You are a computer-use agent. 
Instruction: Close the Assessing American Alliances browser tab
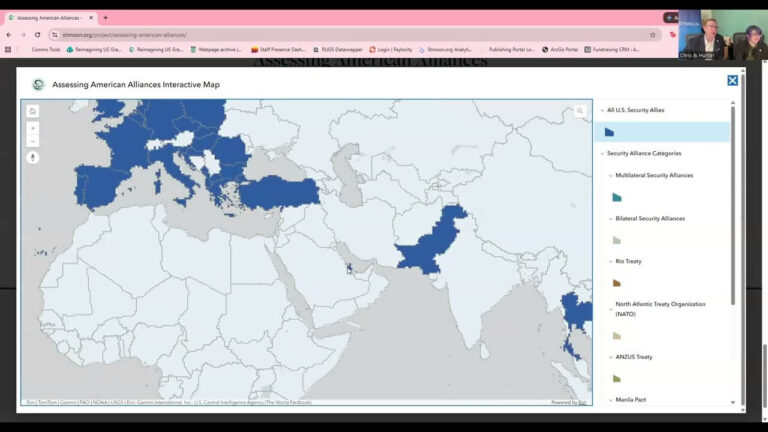91,18
